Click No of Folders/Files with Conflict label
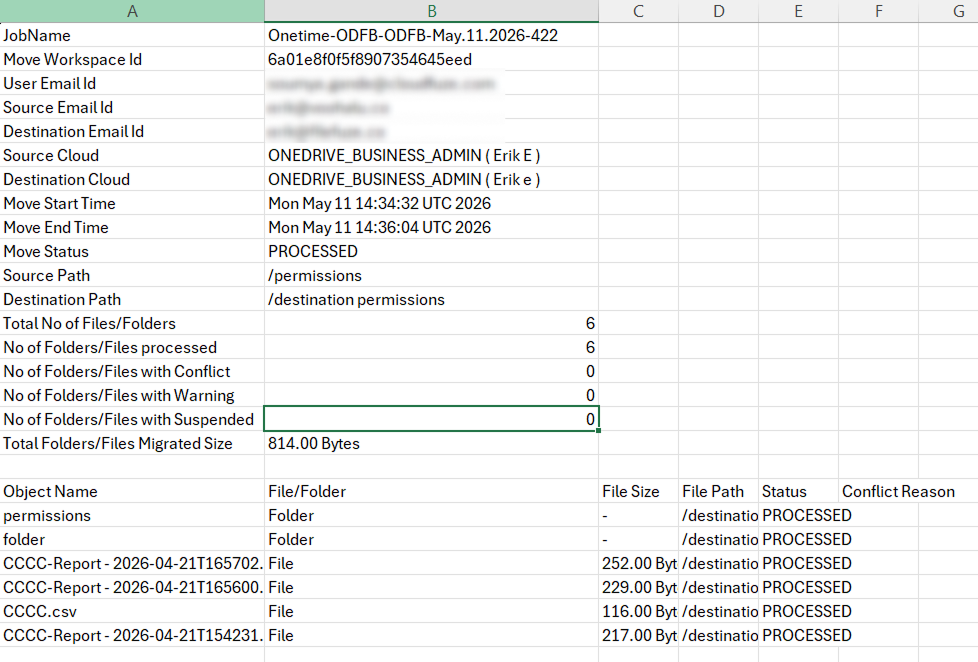Viewport: 978px width, 662px height. tap(117, 371)
